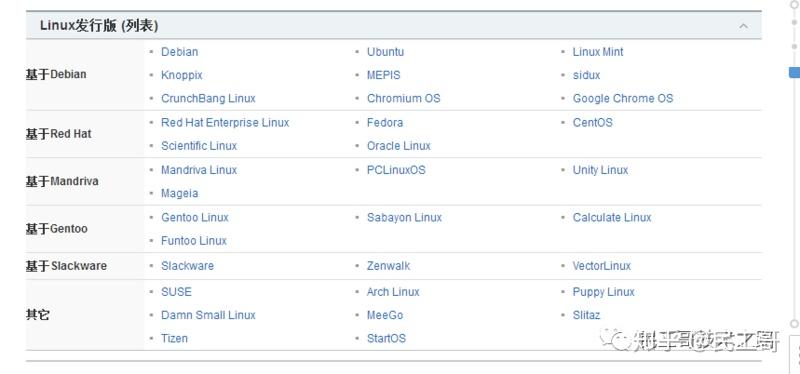The width and height of the screenshot is (800, 374).
Task: Open the Fedora link
Action: pyautogui.click(x=385, y=123)
